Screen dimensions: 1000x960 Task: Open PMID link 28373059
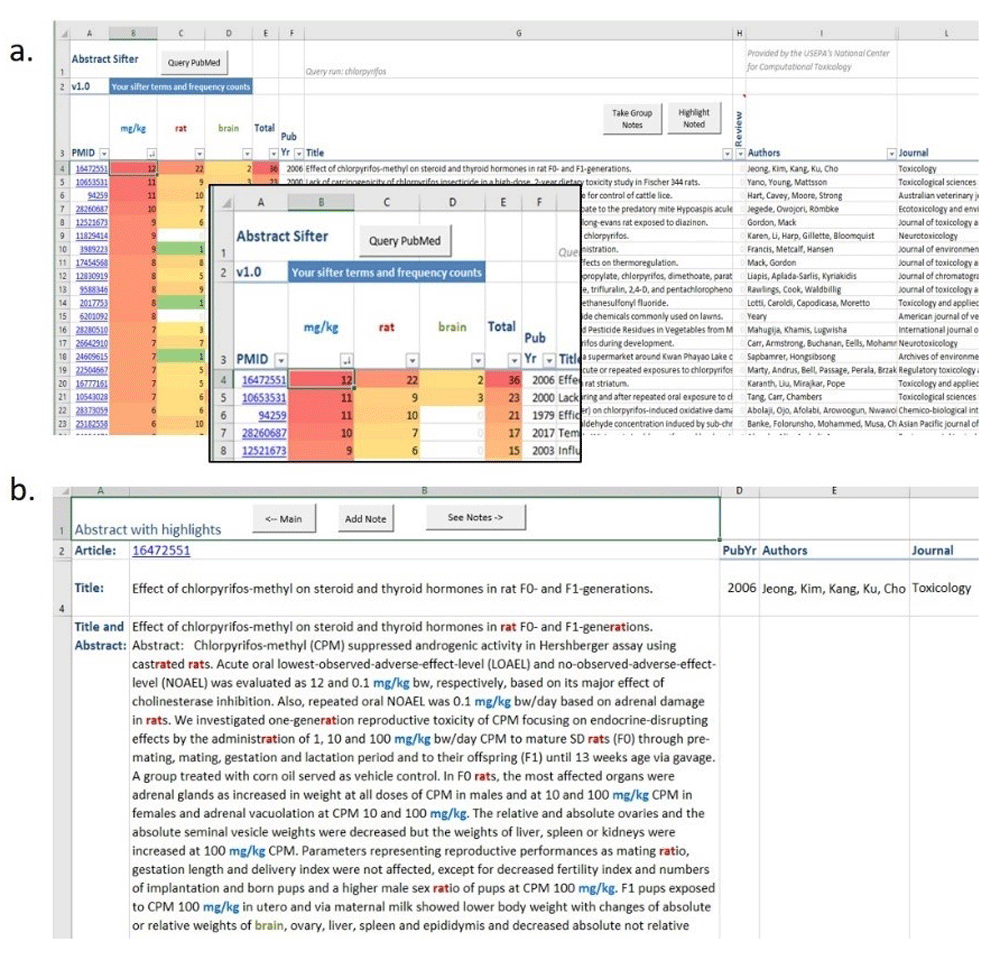[x=92, y=410]
